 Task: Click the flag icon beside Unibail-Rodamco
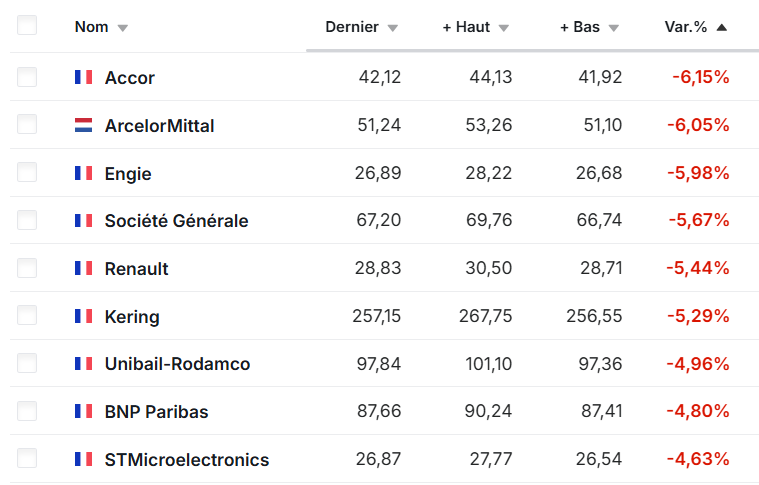point(83,363)
